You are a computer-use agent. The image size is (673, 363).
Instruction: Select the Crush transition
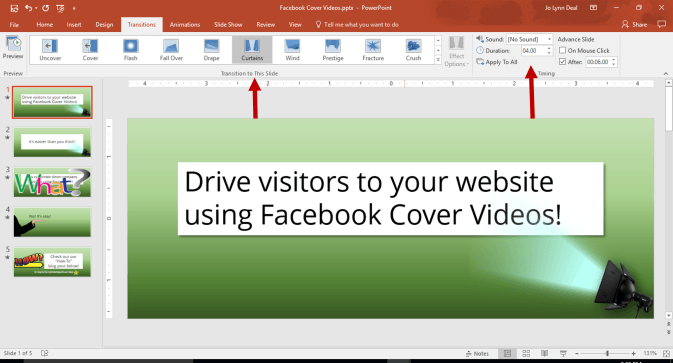tap(413, 50)
